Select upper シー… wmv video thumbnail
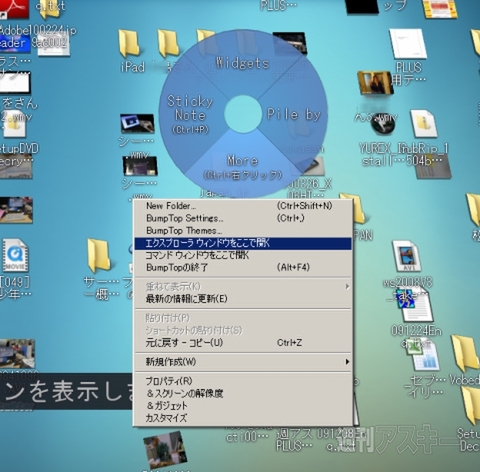Image resolution: width=480 pixels, height=472 pixels. pyautogui.click(x=137, y=124)
